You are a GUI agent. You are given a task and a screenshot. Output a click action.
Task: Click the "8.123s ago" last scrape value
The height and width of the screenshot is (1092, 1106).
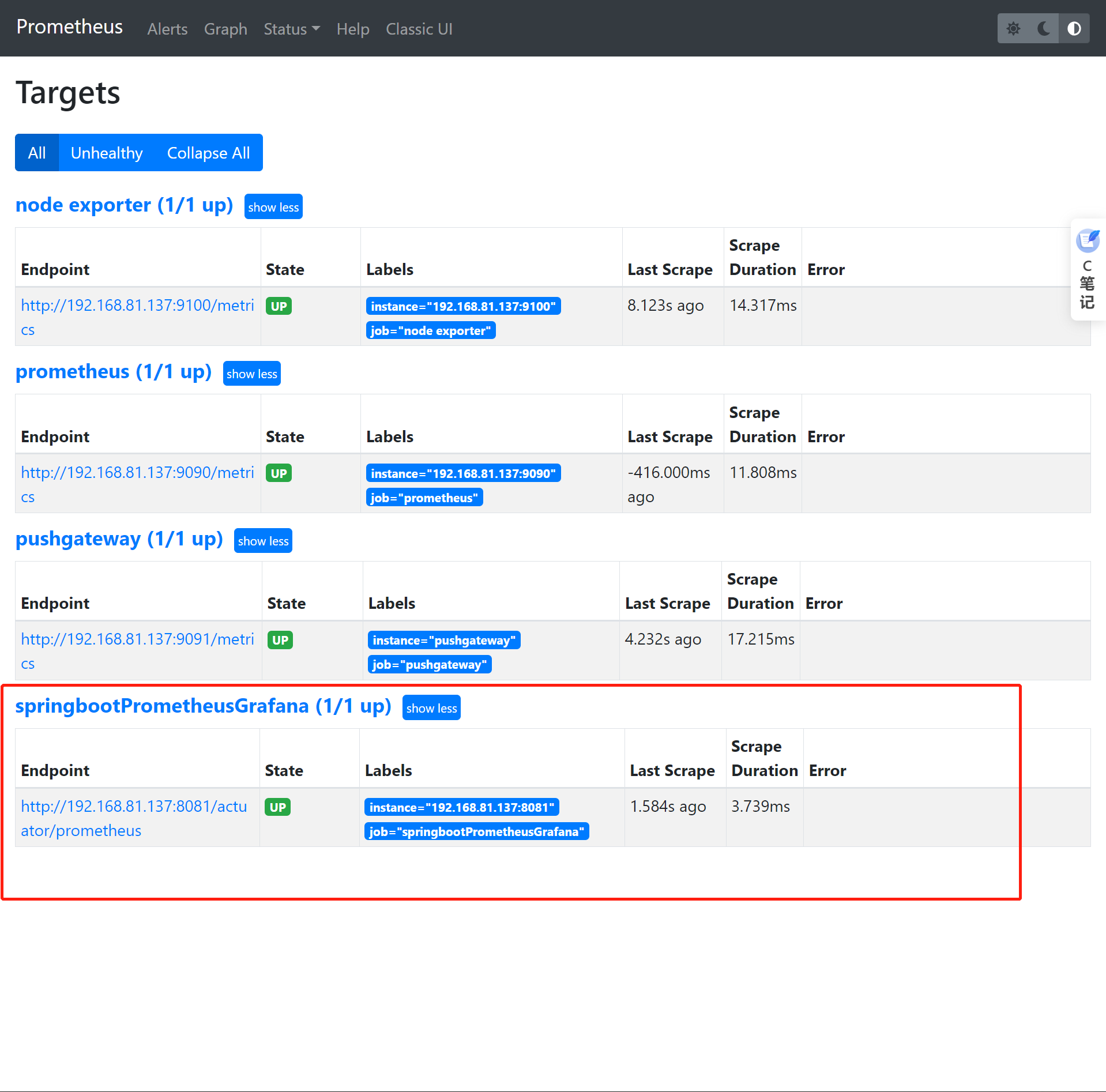click(665, 306)
